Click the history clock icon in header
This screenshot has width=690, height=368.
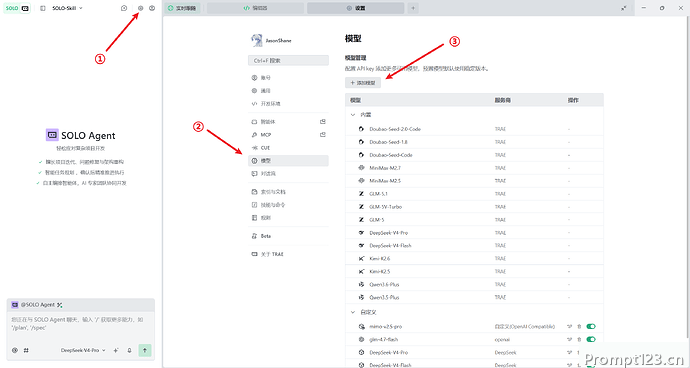point(124,8)
